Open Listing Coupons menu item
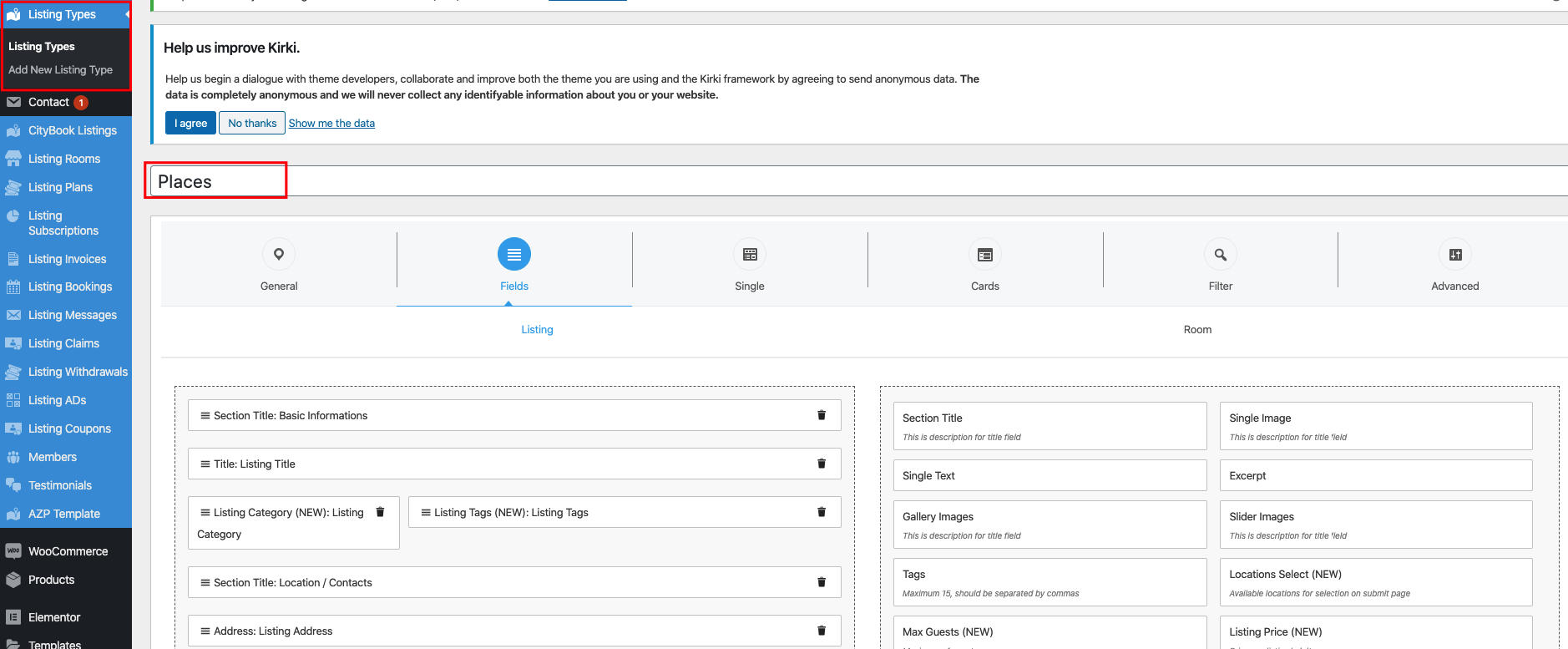The width and height of the screenshot is (1568, 649). click(66, 428)
